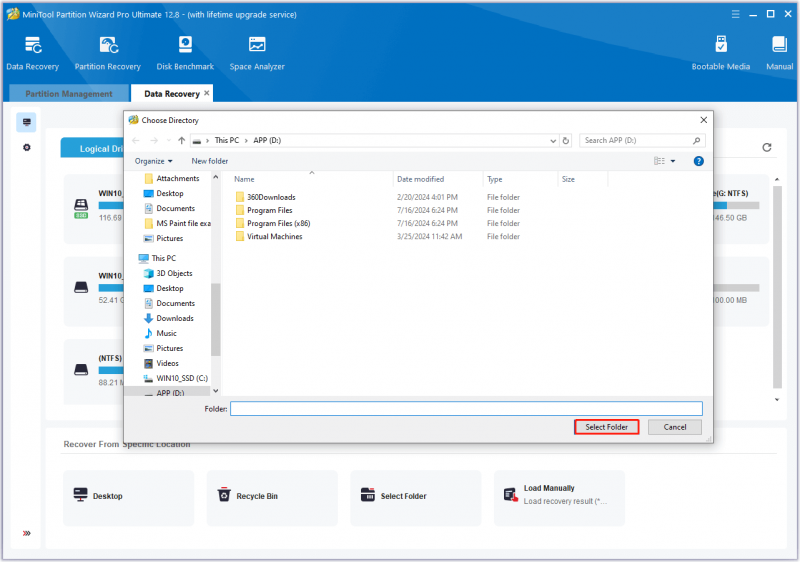The height and width of the screenshot is (562, 800).
Task: Select Downloads in the navigation tree
Action: point(175,318)
